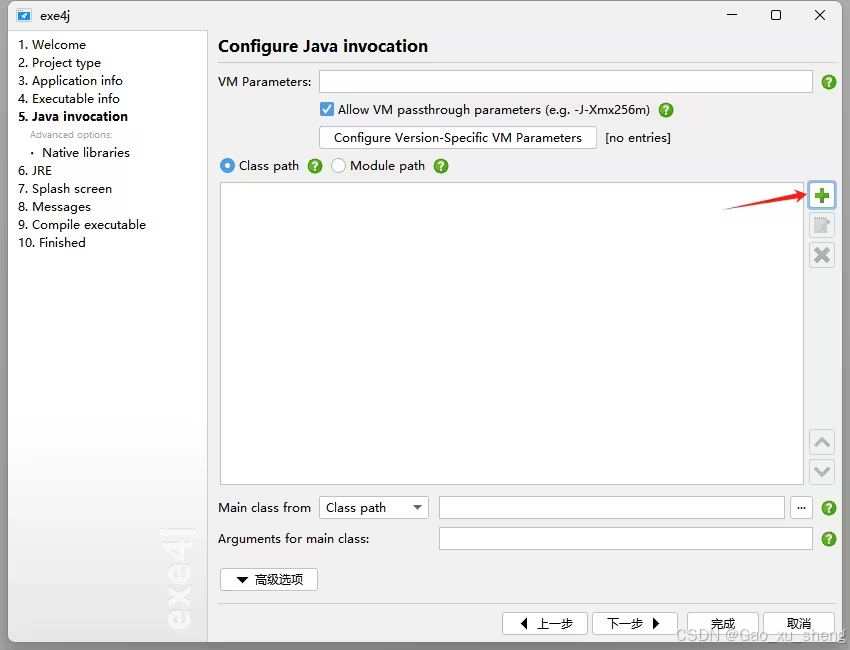850x650 pixels.
Task: Add a class path entry with the plus icon
Action: 822,196
